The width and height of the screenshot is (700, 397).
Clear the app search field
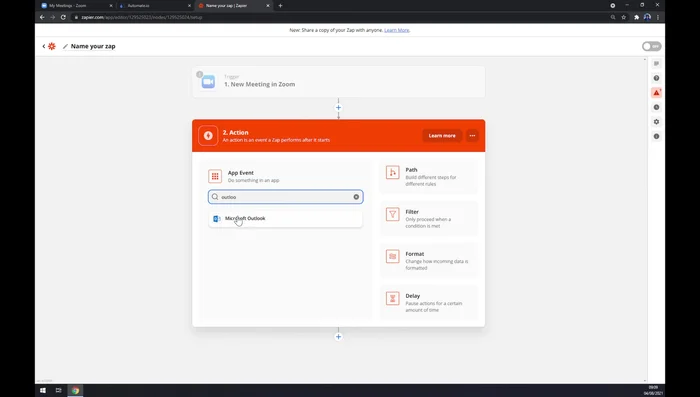(356, 197)
